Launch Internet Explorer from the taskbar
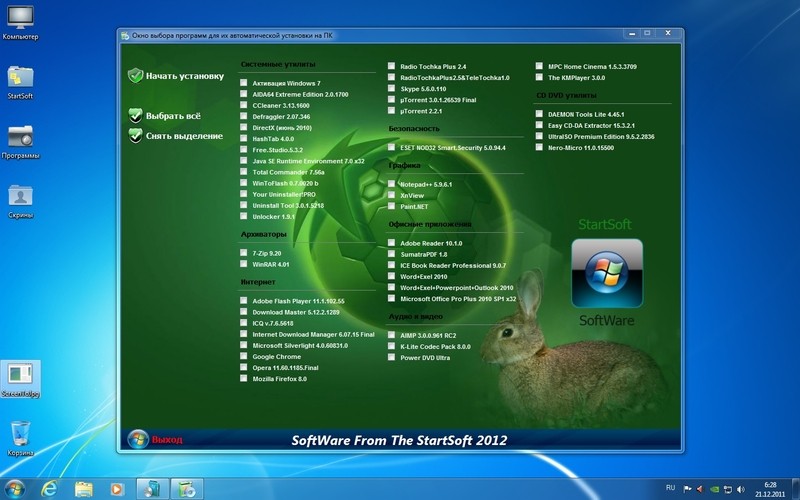This screenshot has width=800, height=500. click(x=49, y=489)
